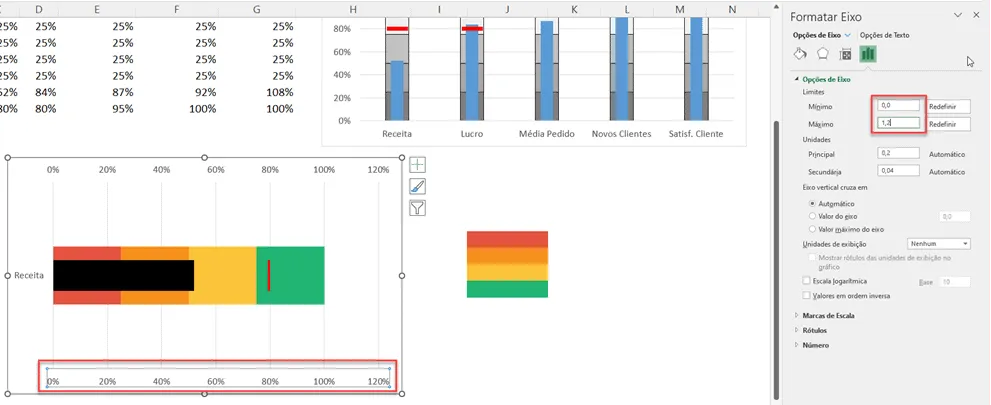Viewport: 991px width, 405px height.
Task: Enable the Escala logarítmica checkbox
Action: pos(806,281)
